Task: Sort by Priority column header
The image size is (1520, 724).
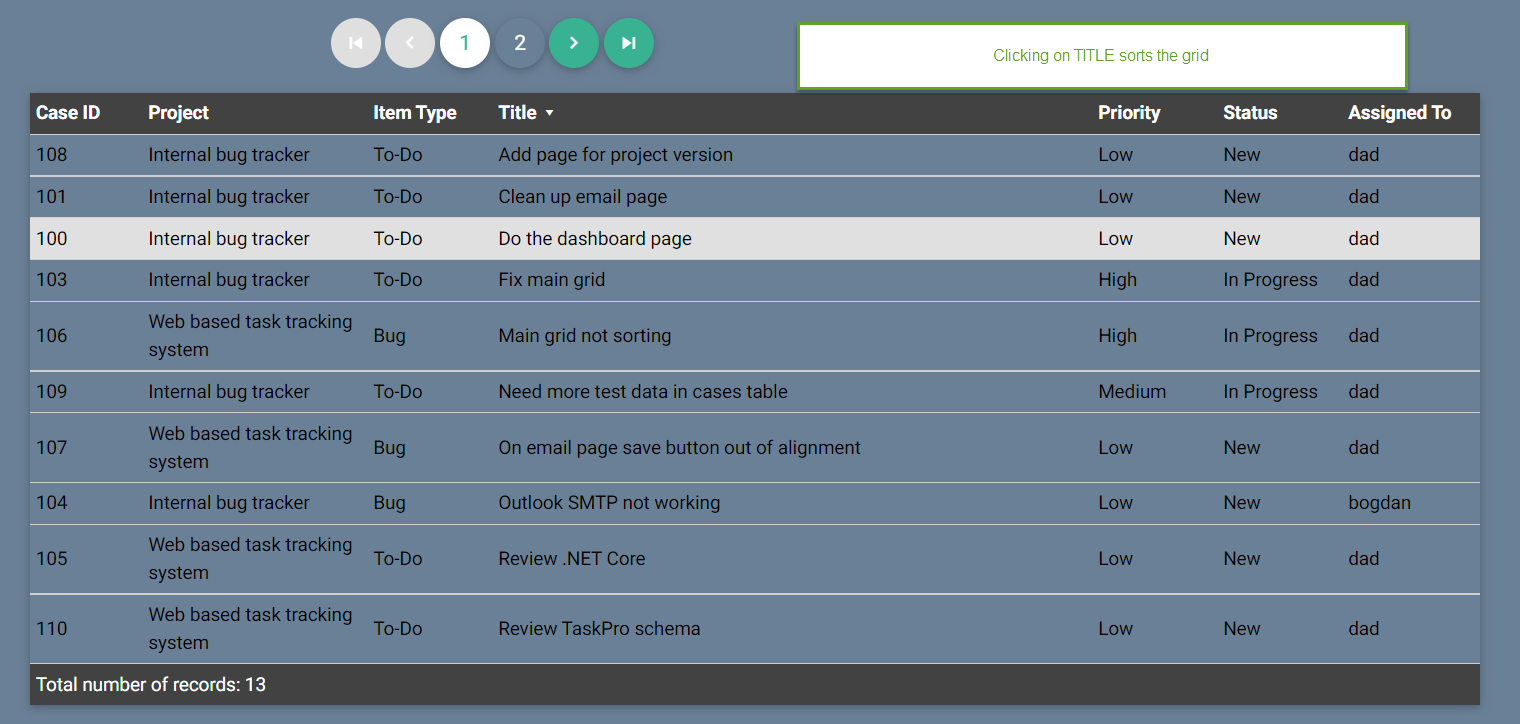Action: click(1129, 113)
